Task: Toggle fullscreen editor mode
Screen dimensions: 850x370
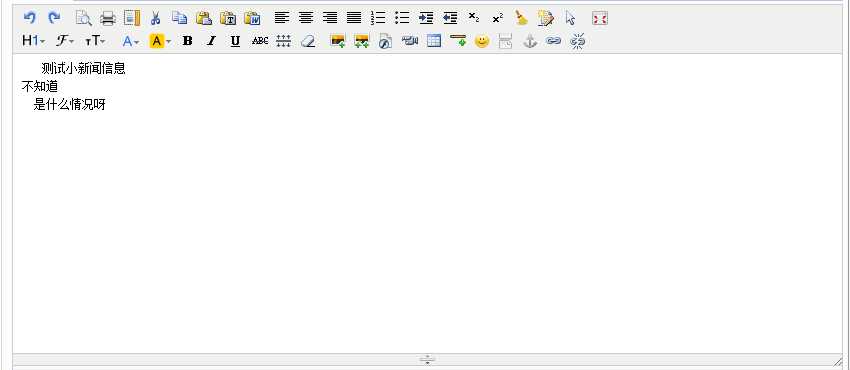Action: [600, 18]
